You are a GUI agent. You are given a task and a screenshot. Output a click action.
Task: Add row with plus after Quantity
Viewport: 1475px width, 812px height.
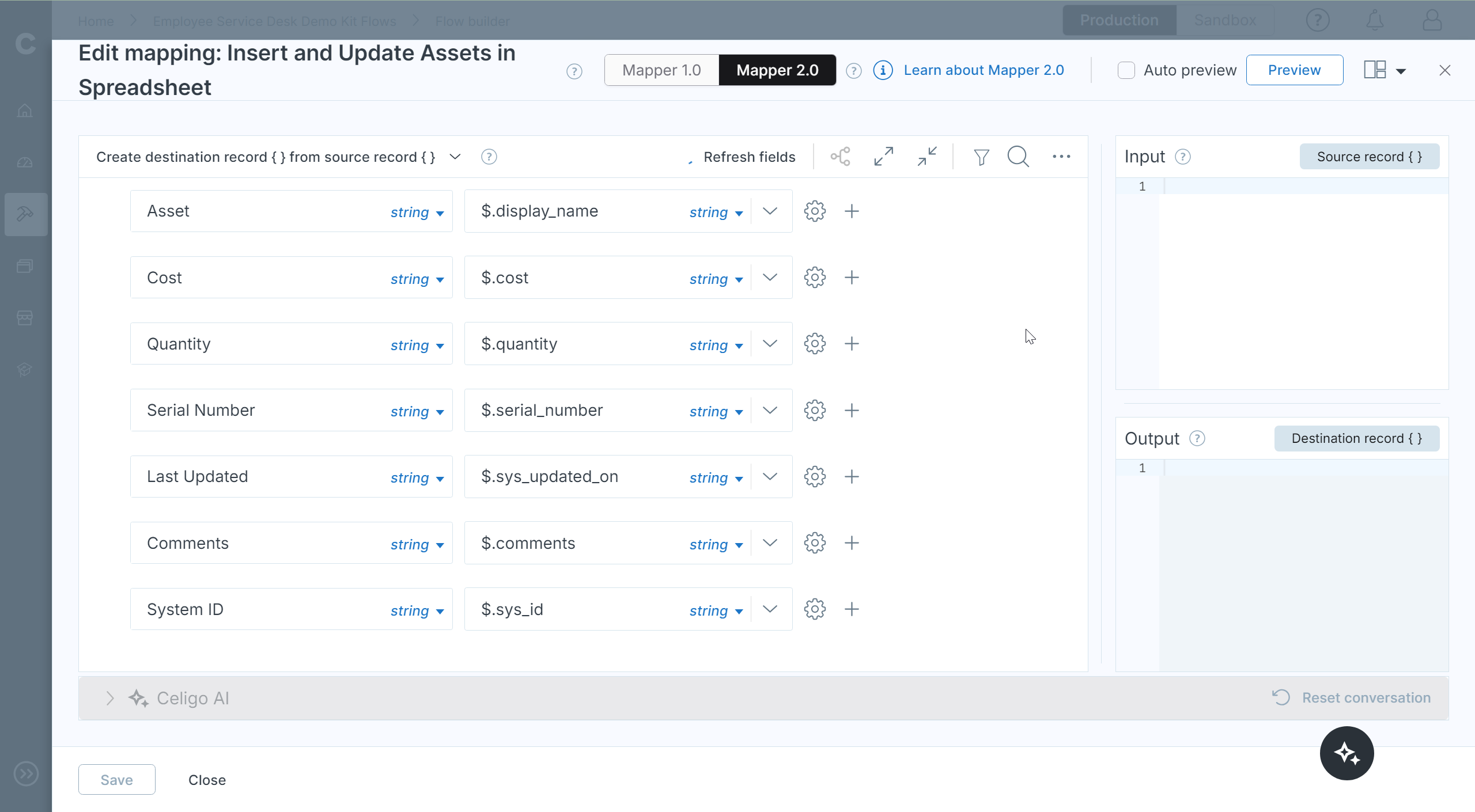(x=852, y=344)
